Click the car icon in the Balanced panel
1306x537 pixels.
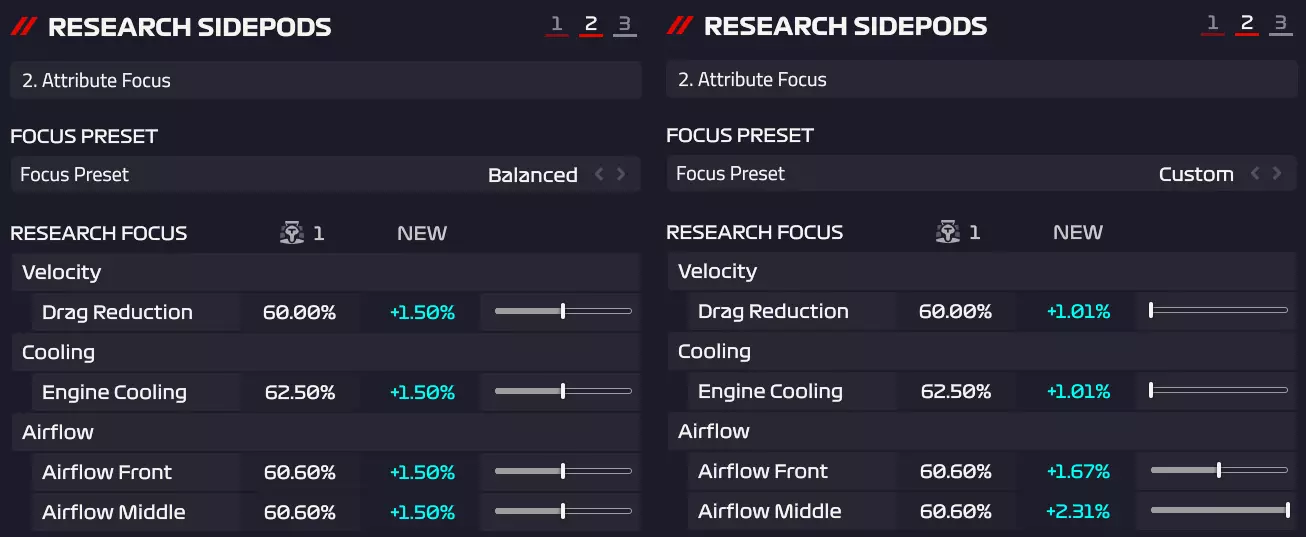[x=291, y=233]
